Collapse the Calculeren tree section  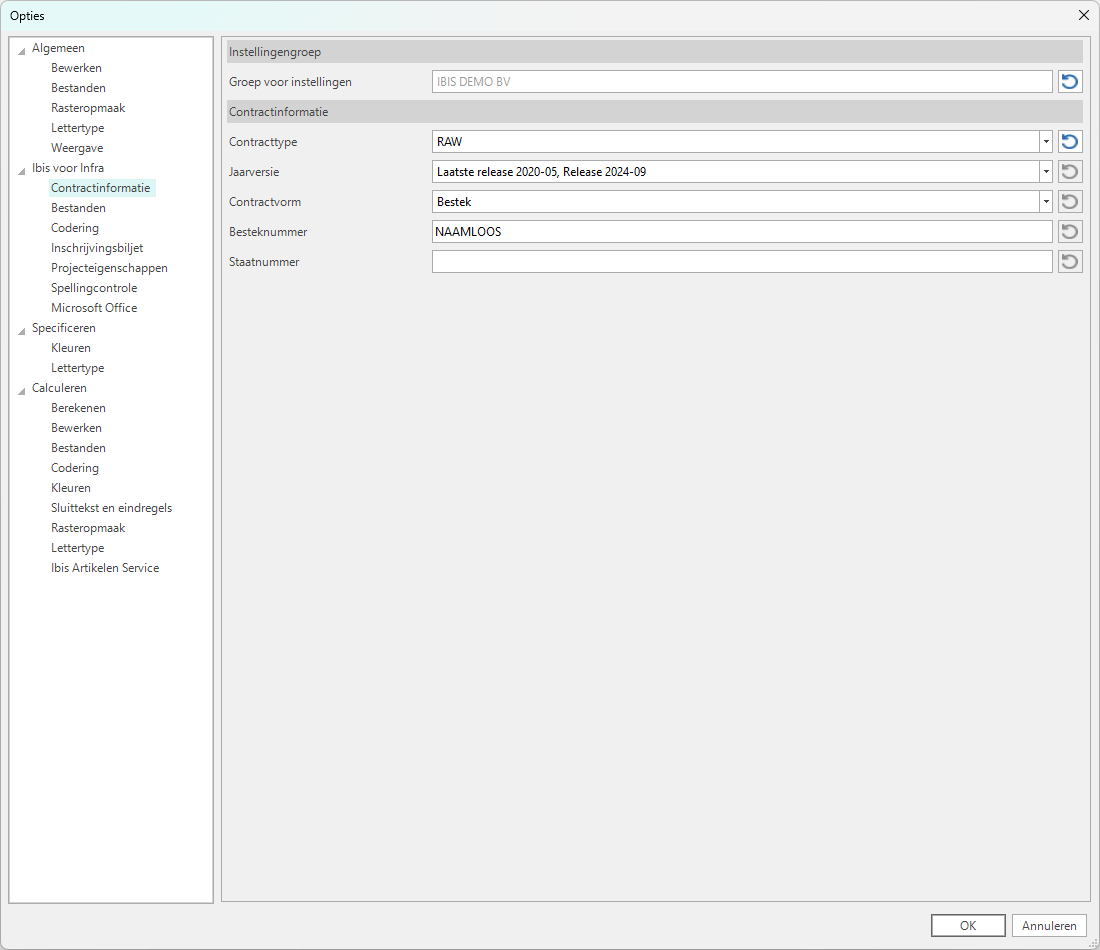22,389
